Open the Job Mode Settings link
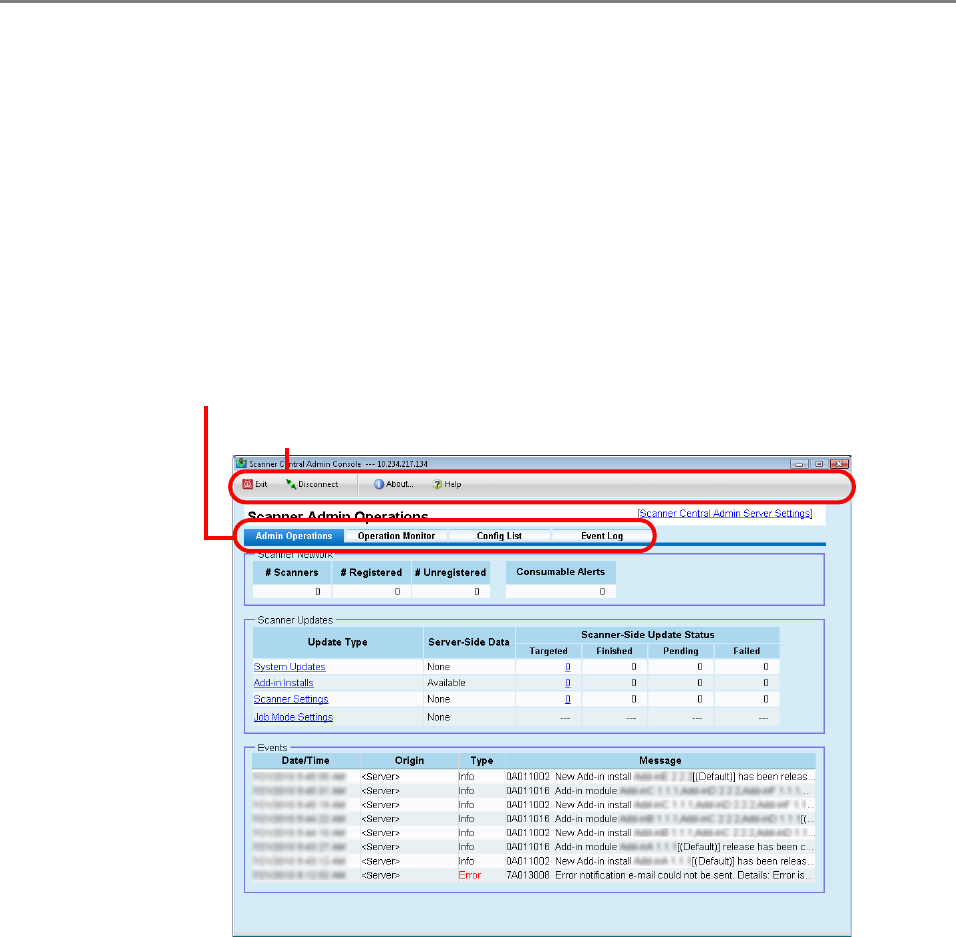The height and width of the screenshot is (937, 956). tap(293, 717)
